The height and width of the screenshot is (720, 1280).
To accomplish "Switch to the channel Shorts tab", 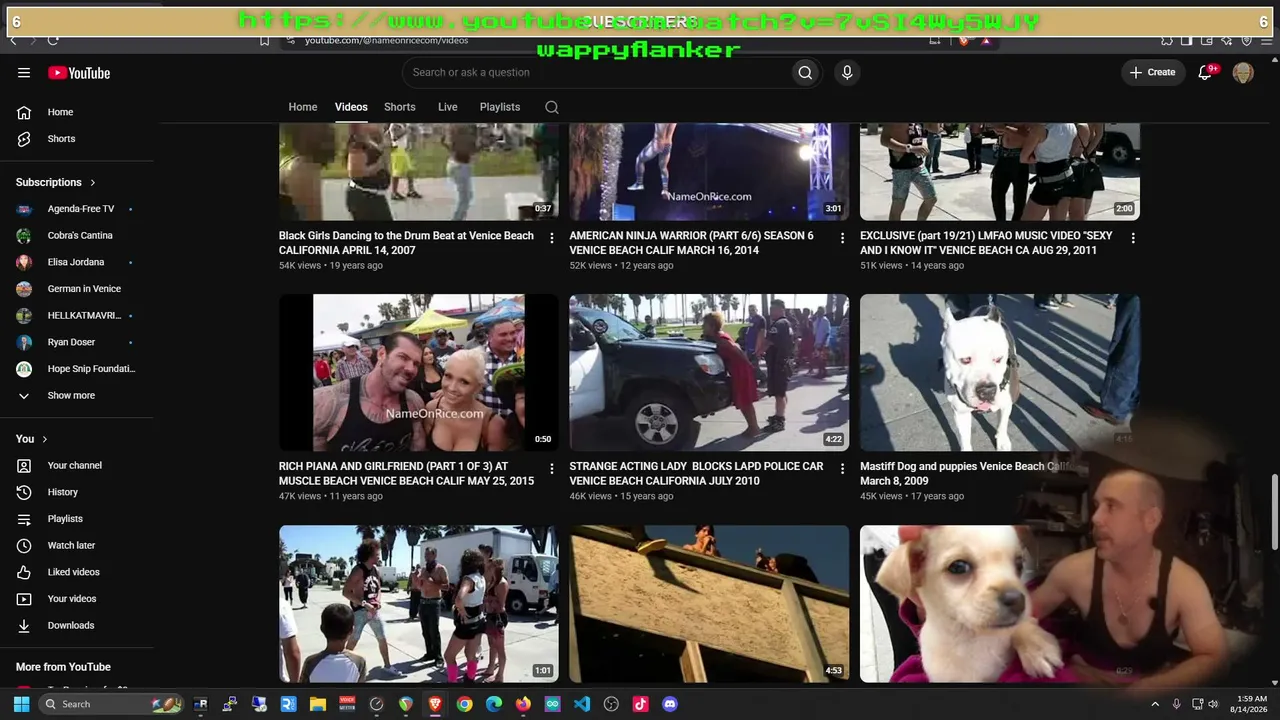I will [x=400, y=107].
